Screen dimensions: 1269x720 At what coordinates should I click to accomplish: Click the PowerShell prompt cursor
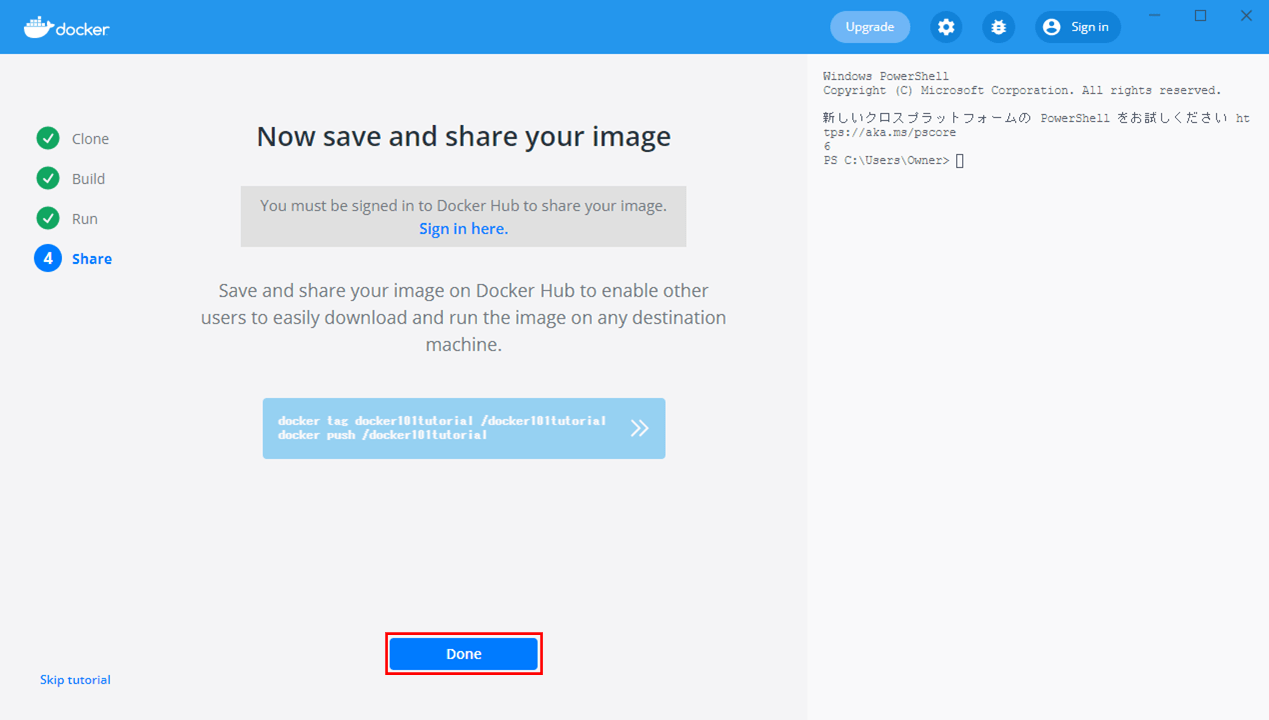[x=960, y=160]
